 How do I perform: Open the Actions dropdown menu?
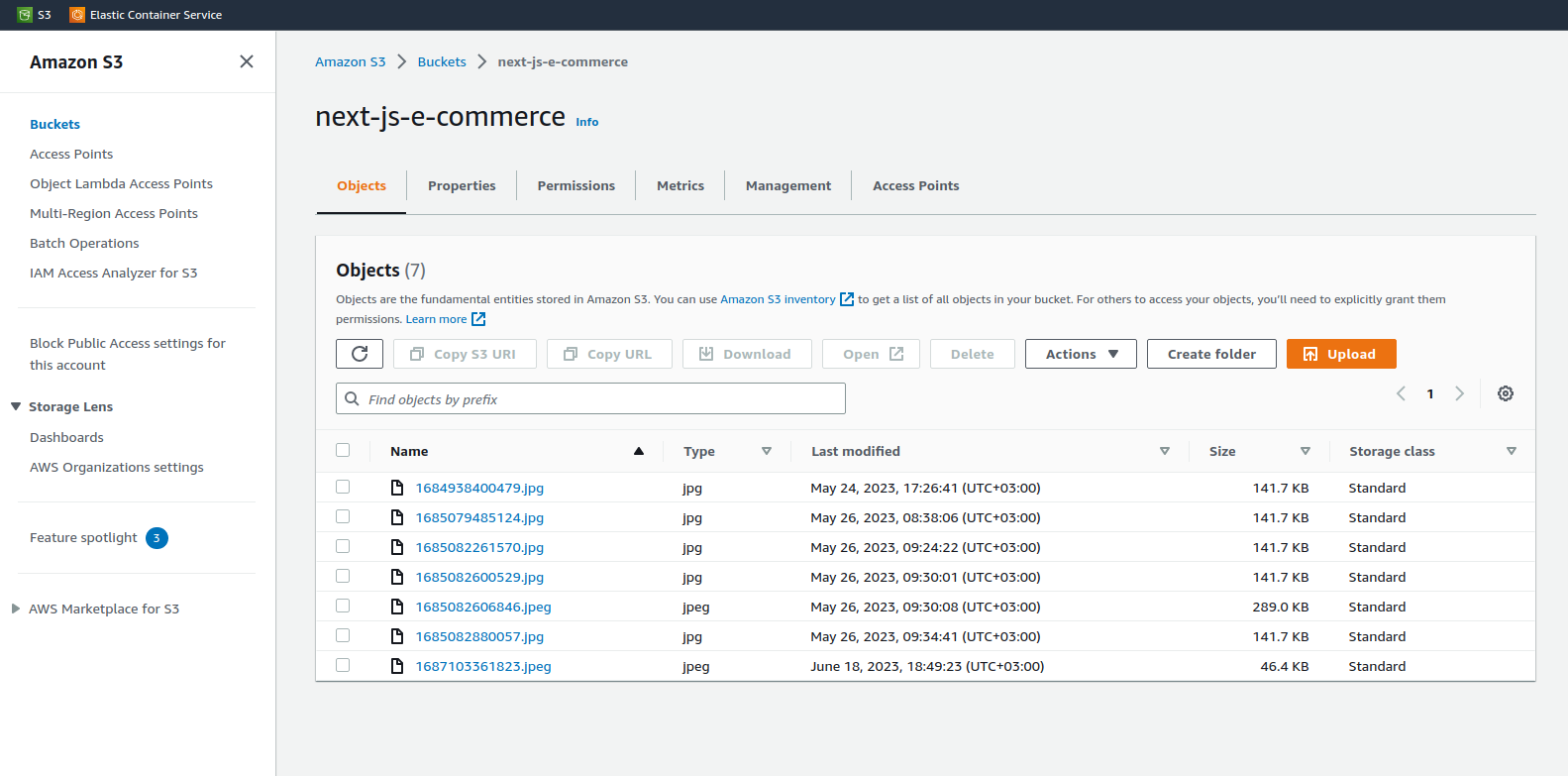tap(1081, 354)
